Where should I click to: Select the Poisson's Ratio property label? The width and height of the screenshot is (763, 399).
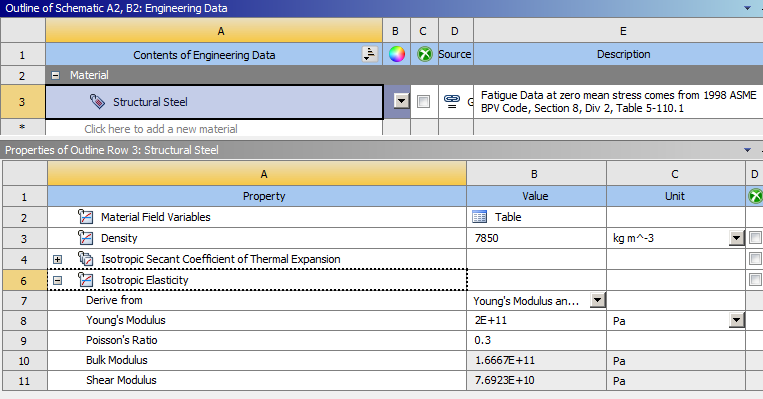122,340
